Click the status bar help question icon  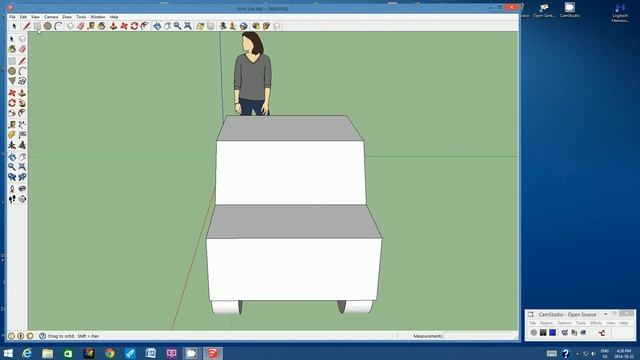tap(42, 336)
